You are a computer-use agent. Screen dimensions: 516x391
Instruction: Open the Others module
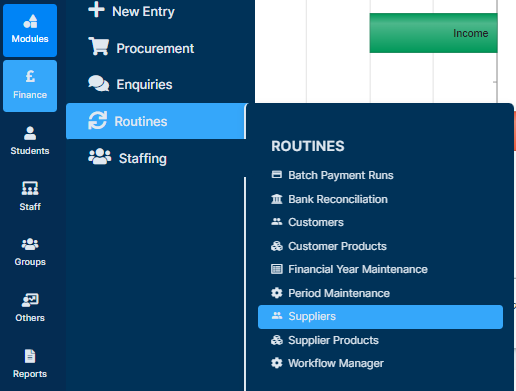tap(30, 308)
